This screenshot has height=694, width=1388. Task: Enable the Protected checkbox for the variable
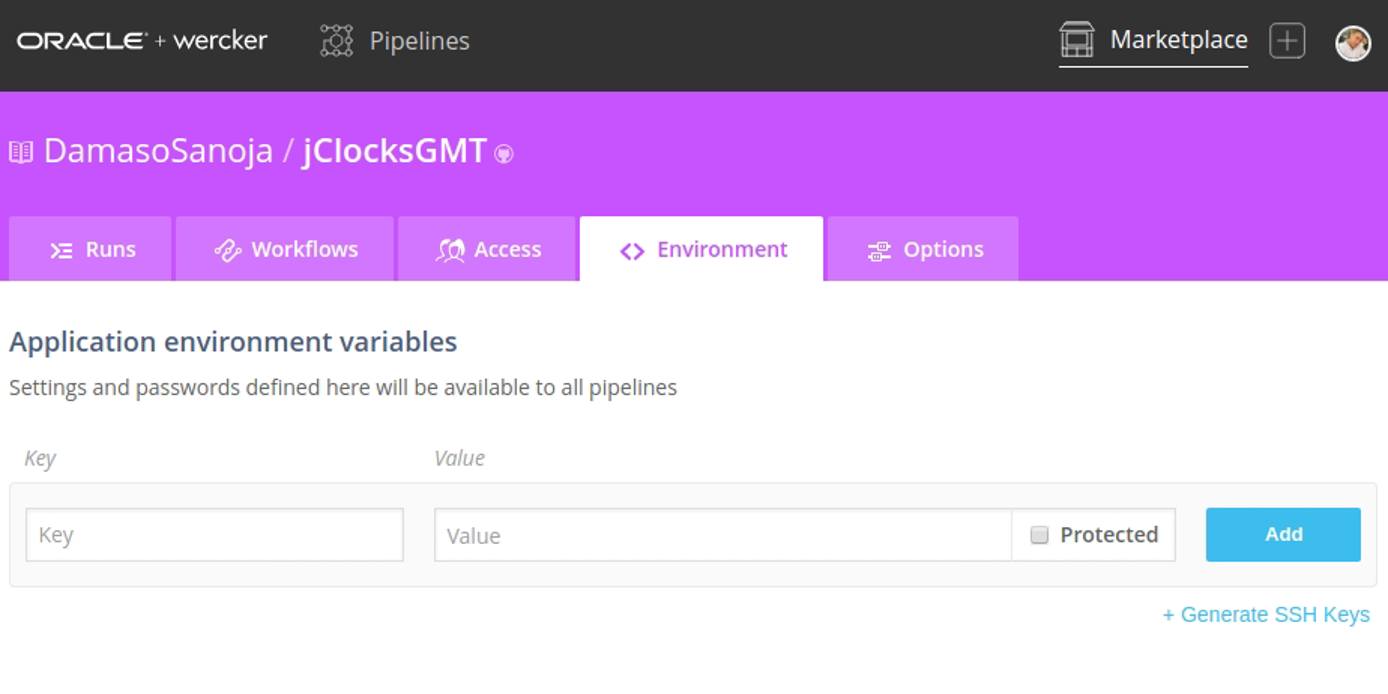point(1040,535)
